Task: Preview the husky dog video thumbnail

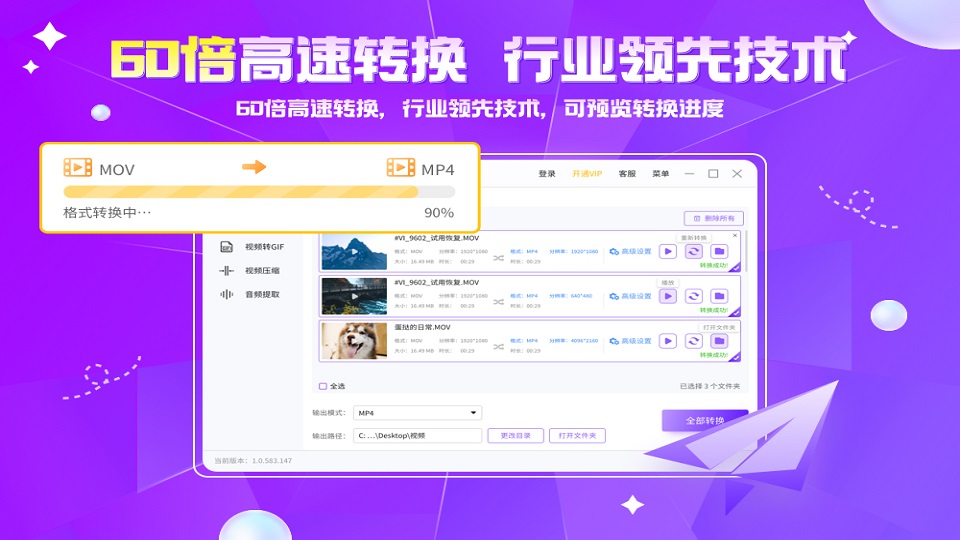Action: 354,341
